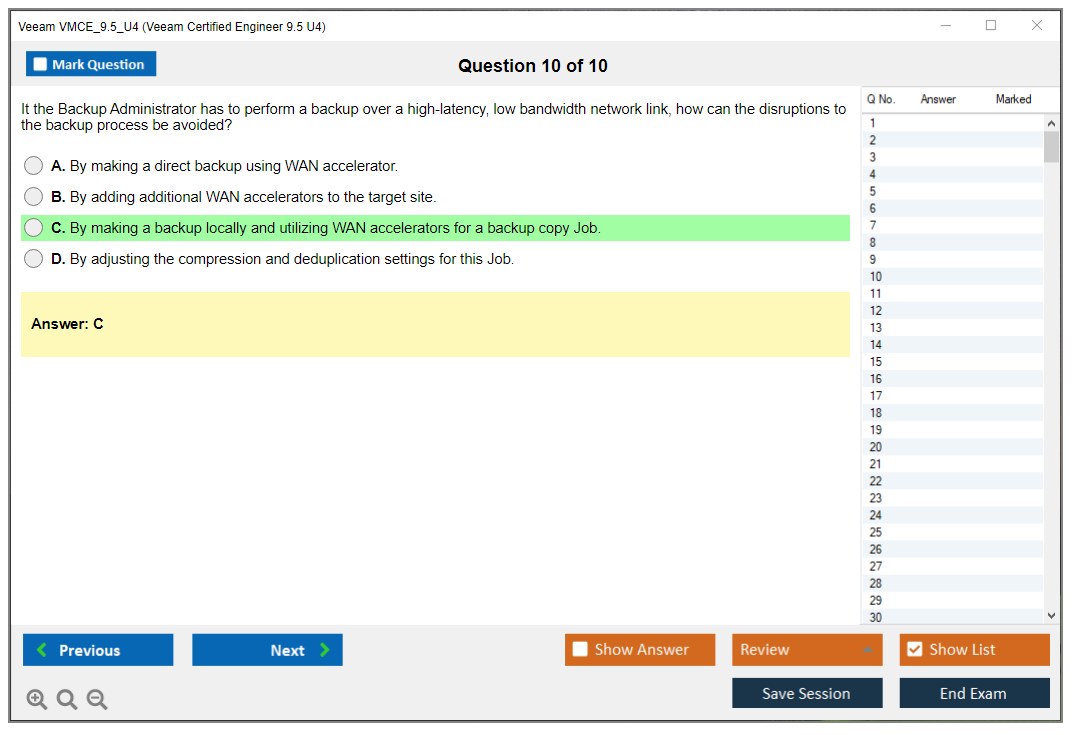Screen dimensions: 1075x735
Task: Save Session progress
Action: click(806, 694)
